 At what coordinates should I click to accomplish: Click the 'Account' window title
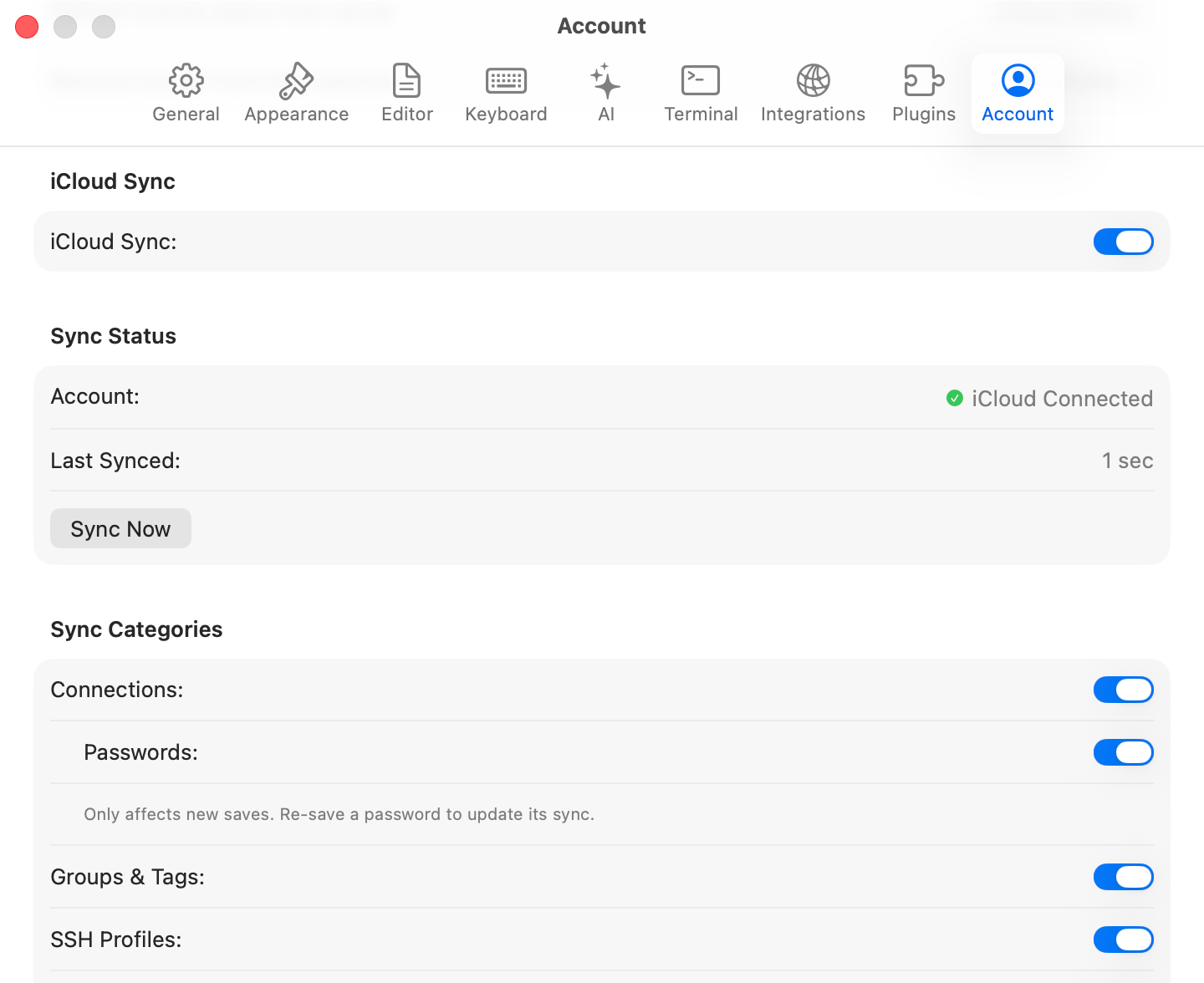[x=602, y=26]
